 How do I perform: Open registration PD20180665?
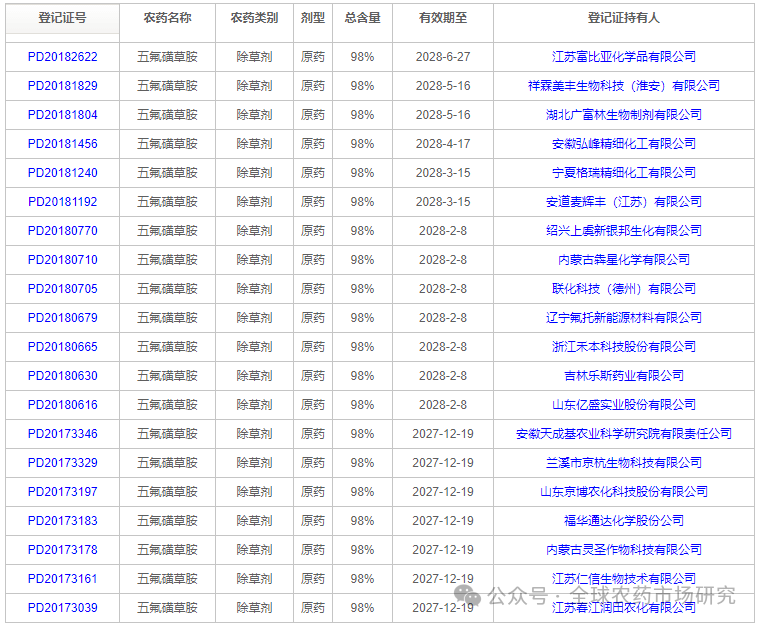click(x=63, y=347)
